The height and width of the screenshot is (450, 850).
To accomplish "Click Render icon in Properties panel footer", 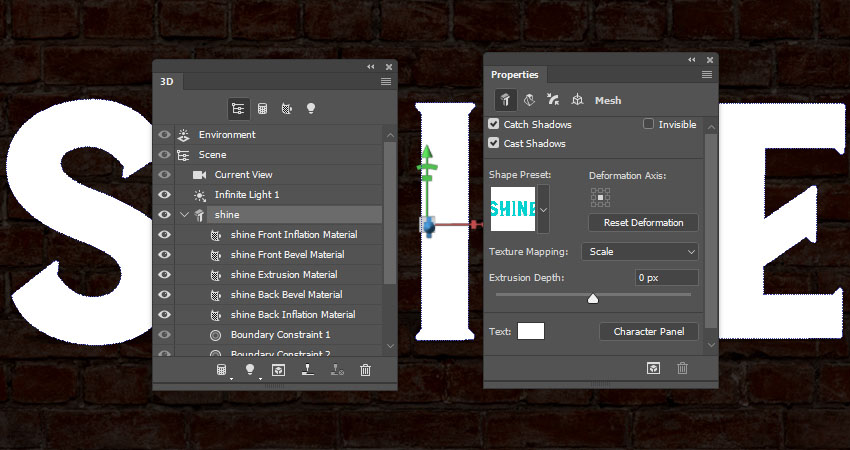I will coord(653,368).
